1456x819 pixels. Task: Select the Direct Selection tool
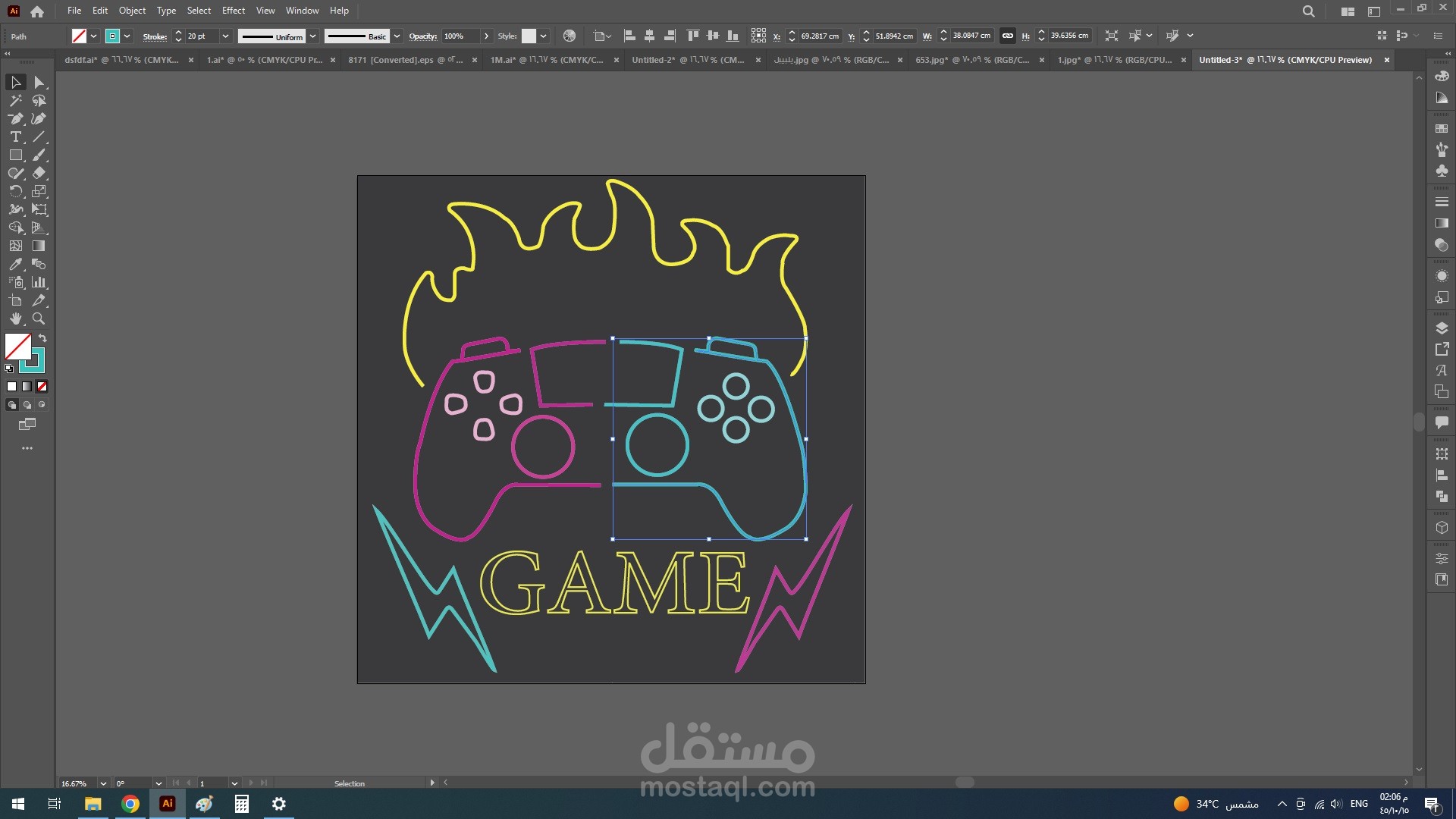coord(39,82)
